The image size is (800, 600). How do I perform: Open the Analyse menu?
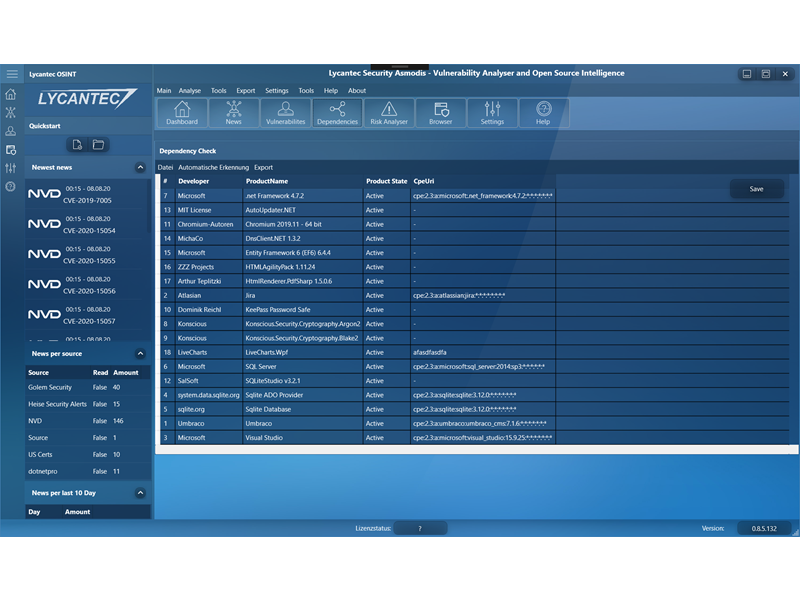[x=190, y=90]
